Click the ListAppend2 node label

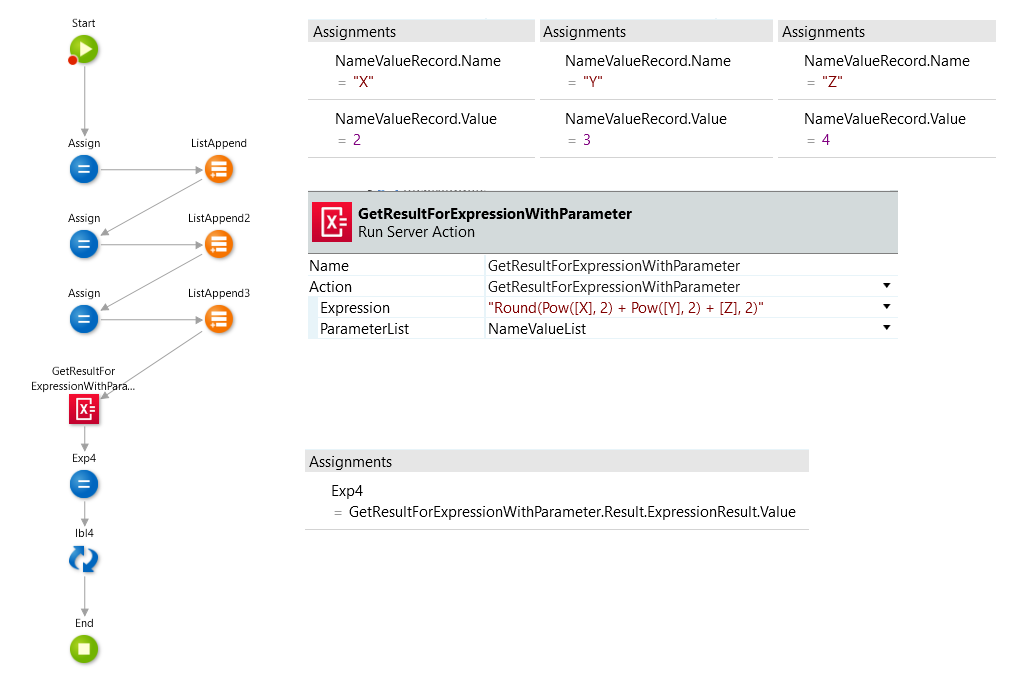219,218
